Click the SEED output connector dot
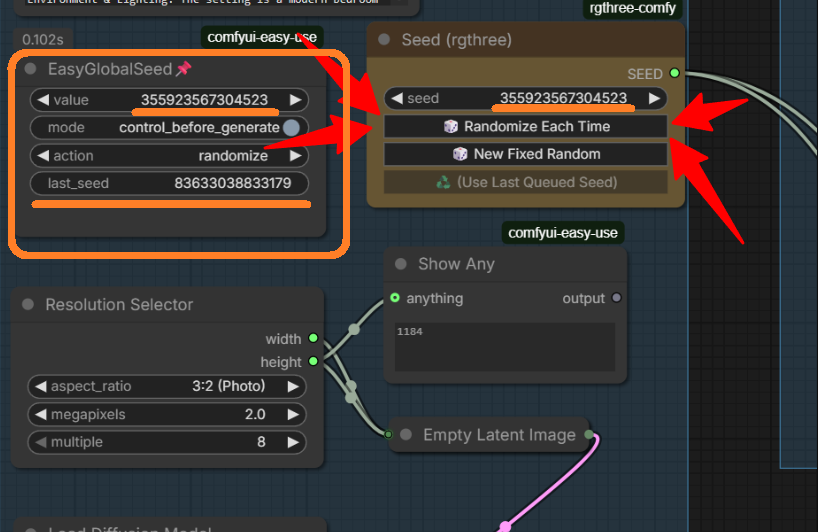The image size is (818, 532). tap(675, 73)
